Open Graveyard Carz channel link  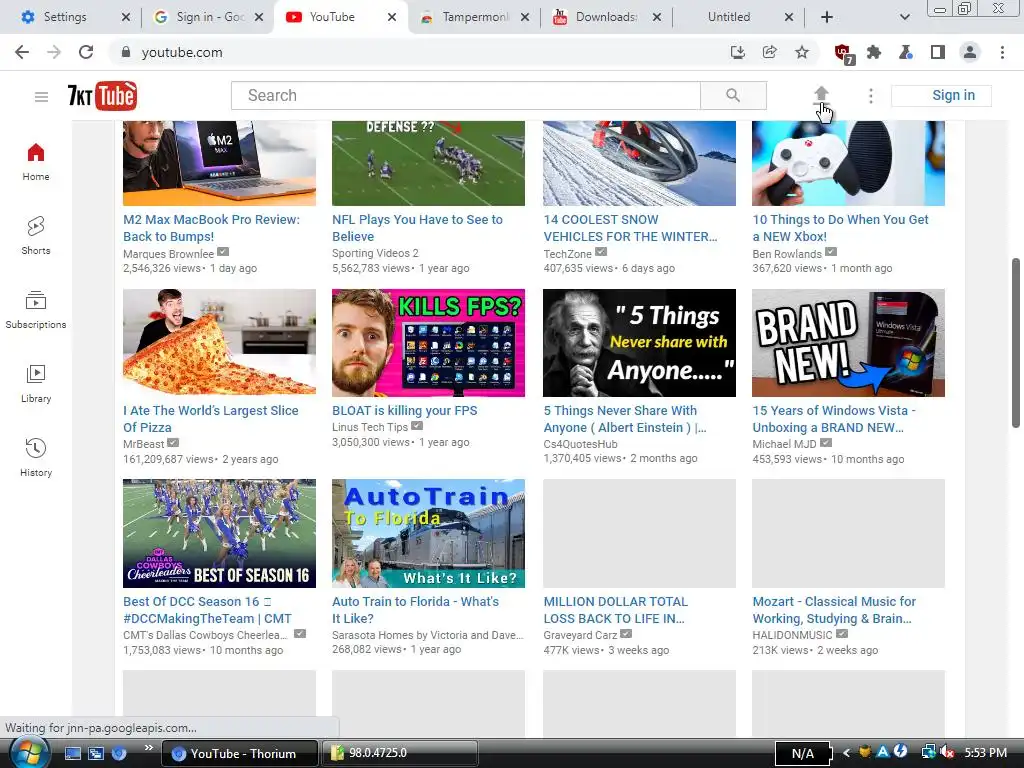coord(581,635)
